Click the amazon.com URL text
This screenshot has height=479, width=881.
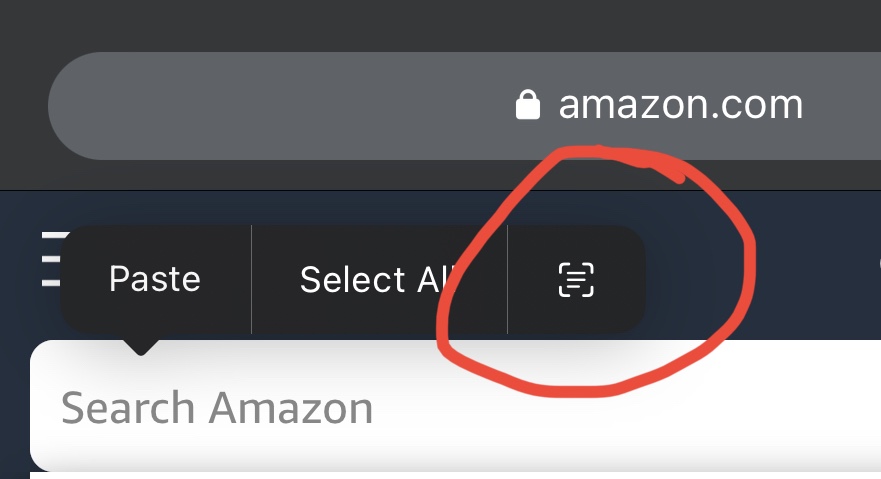click(x=680, y=104)
